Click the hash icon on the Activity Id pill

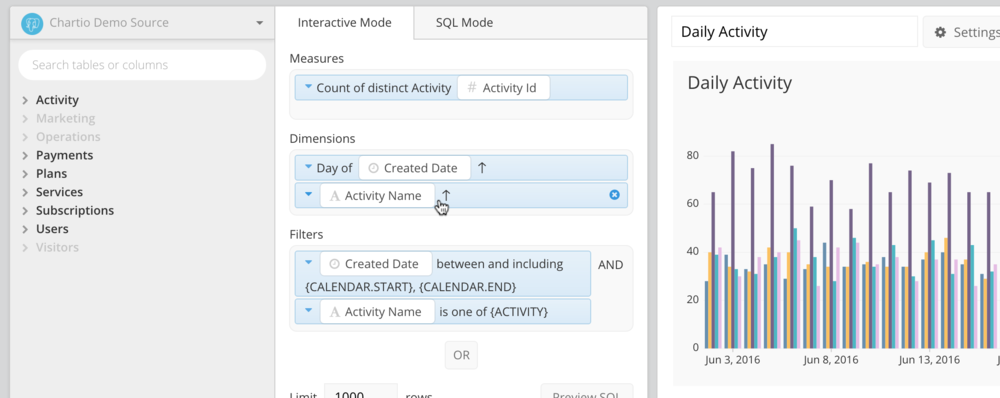point(472,88)
